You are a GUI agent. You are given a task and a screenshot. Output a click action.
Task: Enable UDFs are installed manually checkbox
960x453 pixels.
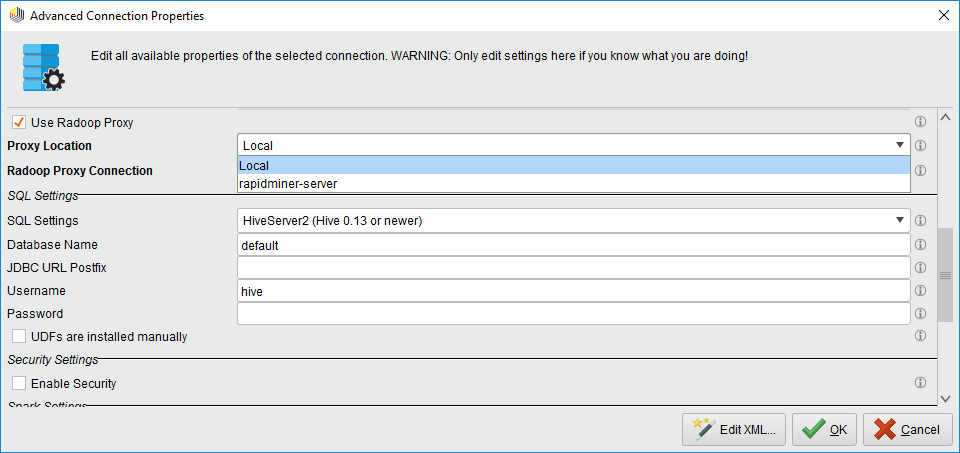(x=18, y=337)
